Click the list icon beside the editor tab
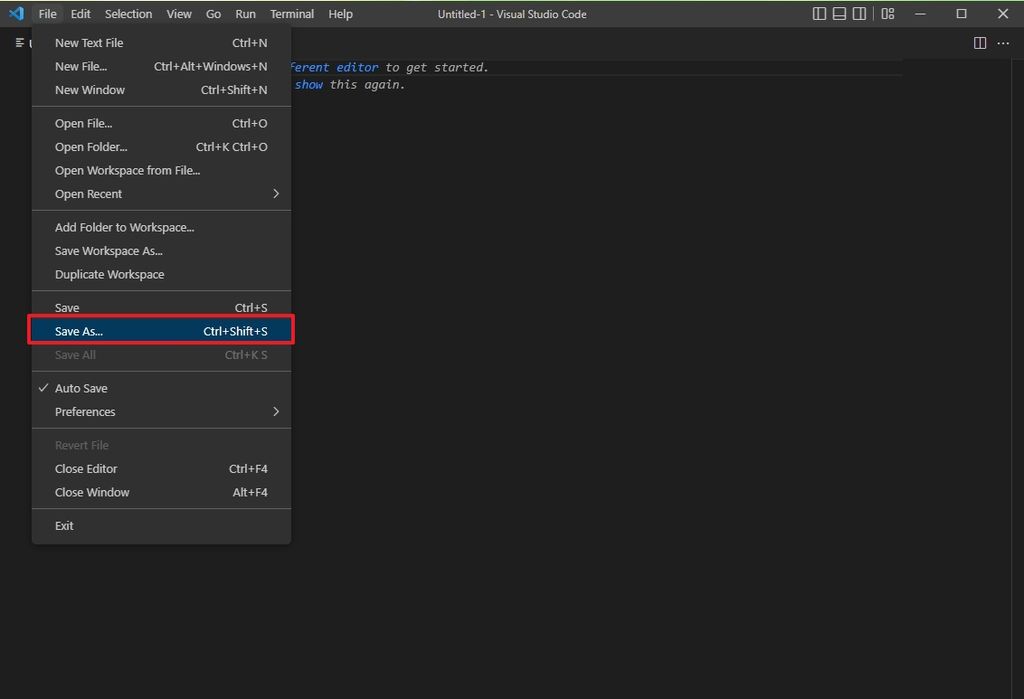 coord(18,42)
